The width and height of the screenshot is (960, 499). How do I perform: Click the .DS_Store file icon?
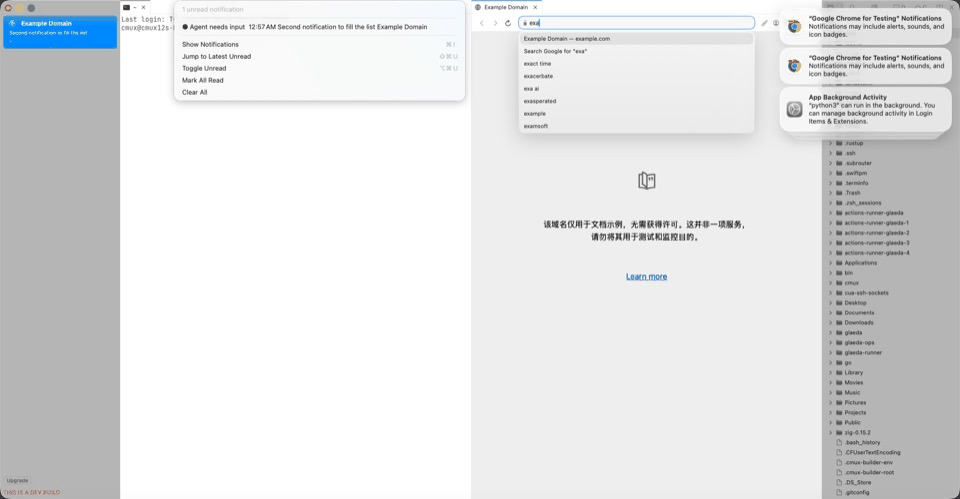point(839,482)
